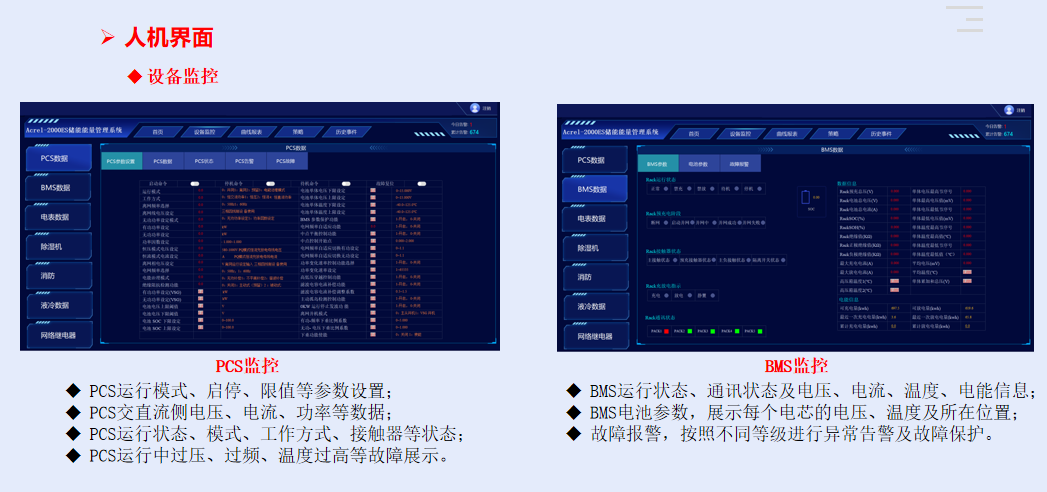Image resolution: width=1047 pixels, height=492 pixels.
Task: Toggle the 启动命令 switch in PCS parameters
Action: click(x=196, y=184)
